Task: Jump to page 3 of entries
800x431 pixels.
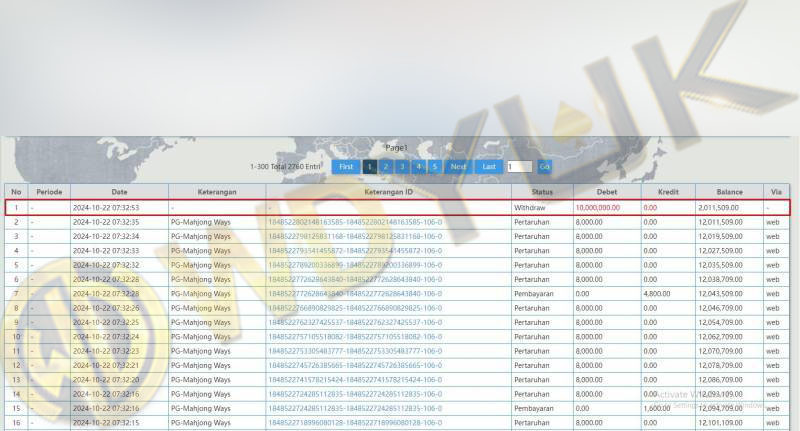Action: pyautogui.click(x=403, y=167)
